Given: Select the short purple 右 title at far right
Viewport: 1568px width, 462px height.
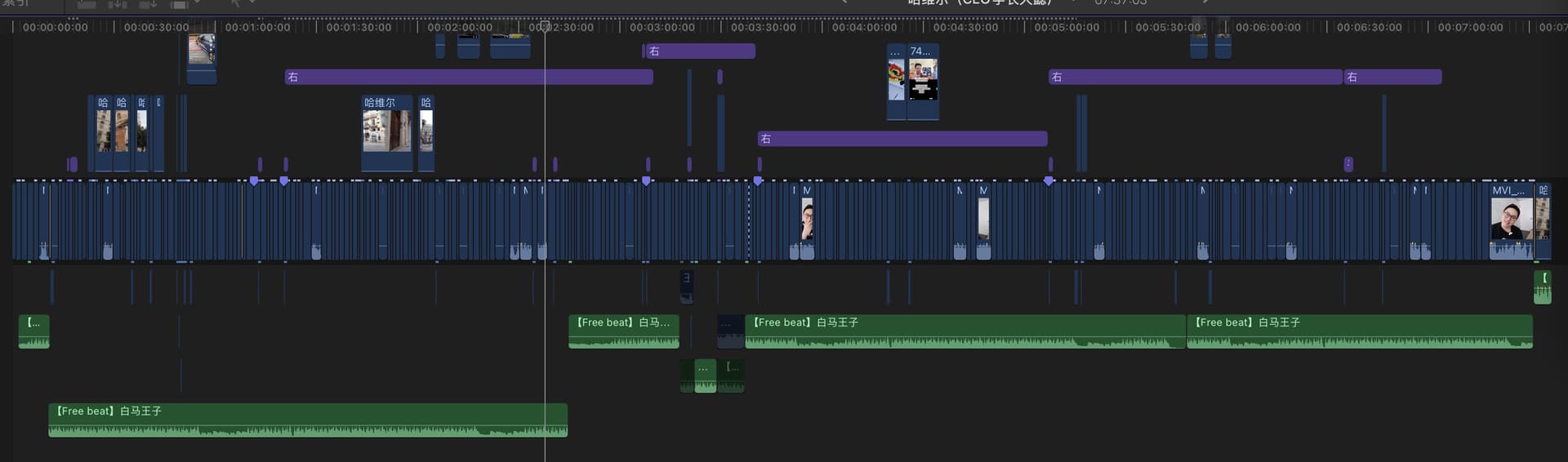Looking at the screenshot, I should pos(1392,77).
